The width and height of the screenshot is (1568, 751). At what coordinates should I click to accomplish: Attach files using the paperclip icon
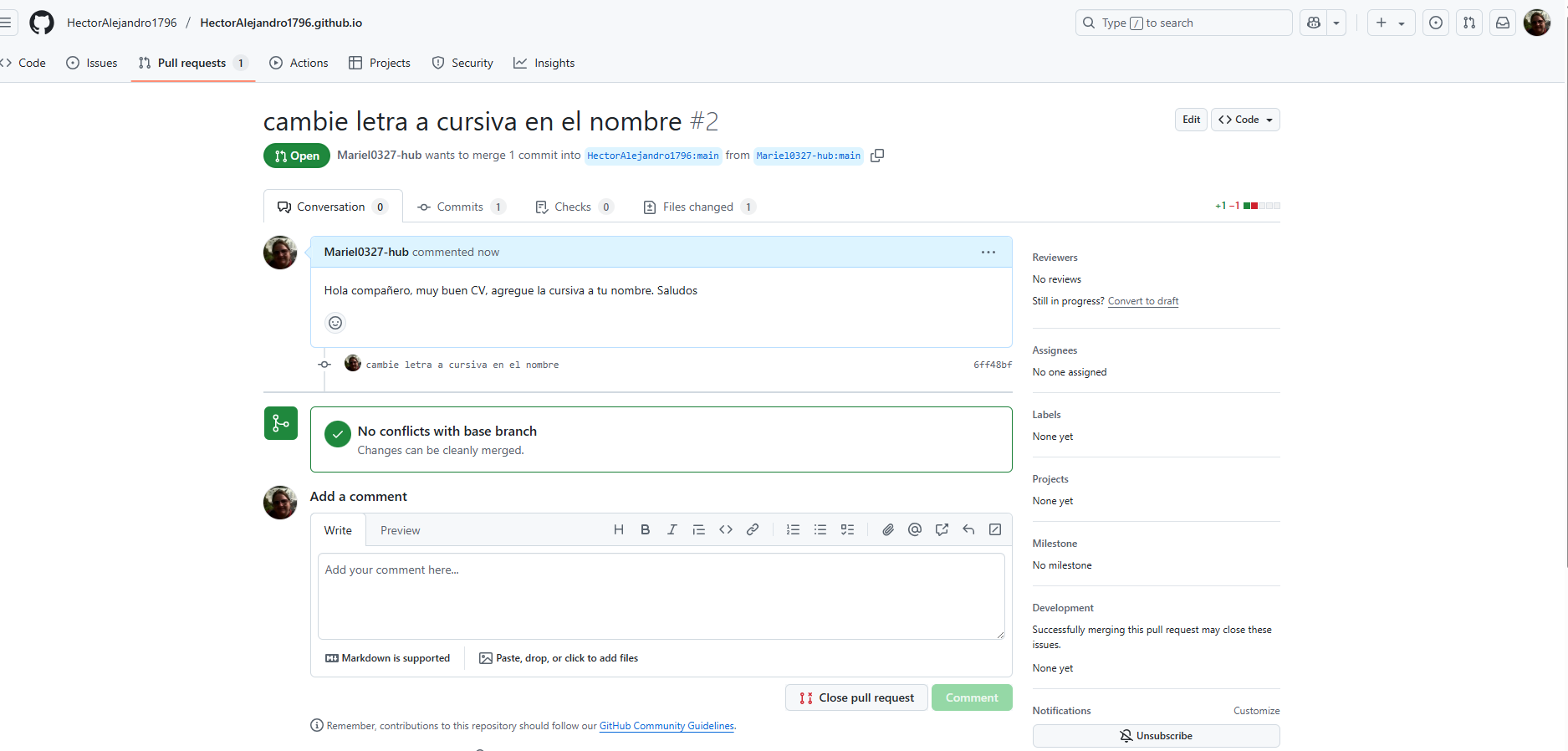pyautogui.click(x=888, y=529)
